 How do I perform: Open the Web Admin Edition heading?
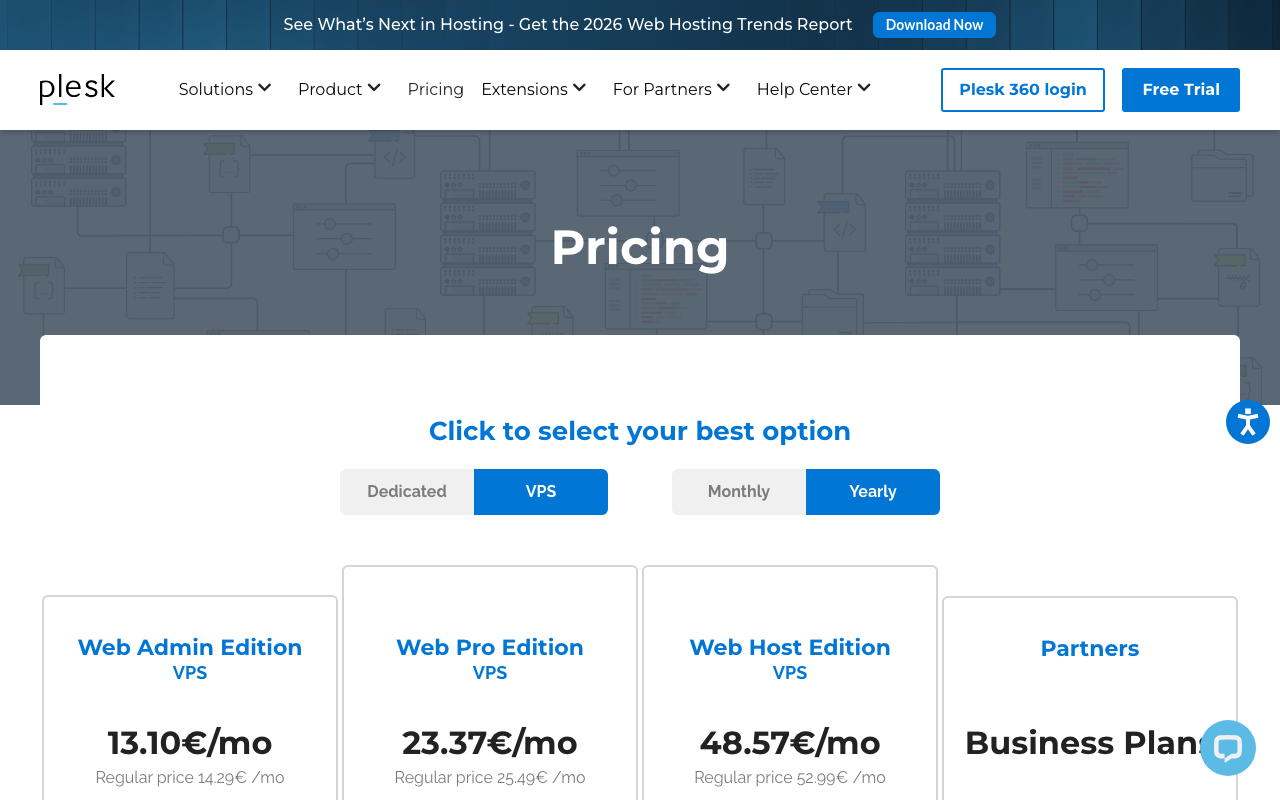(x=190, y=647)
